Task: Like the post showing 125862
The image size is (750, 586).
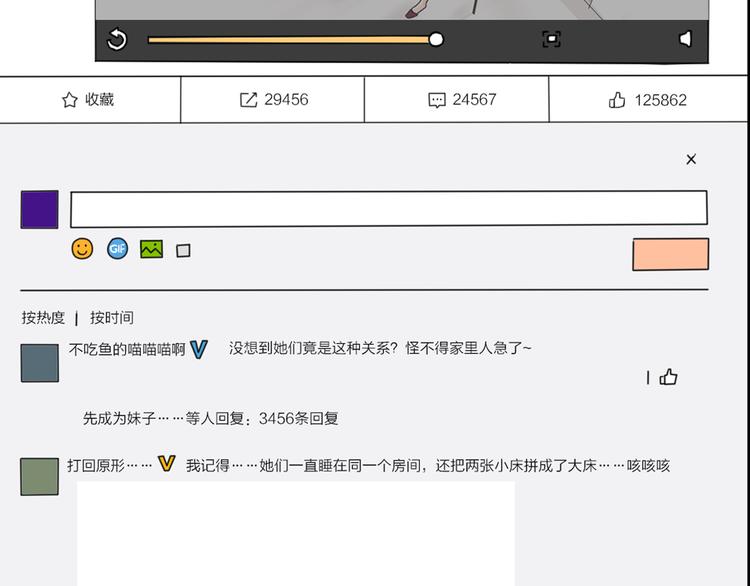Action: [x=648, y=100]
